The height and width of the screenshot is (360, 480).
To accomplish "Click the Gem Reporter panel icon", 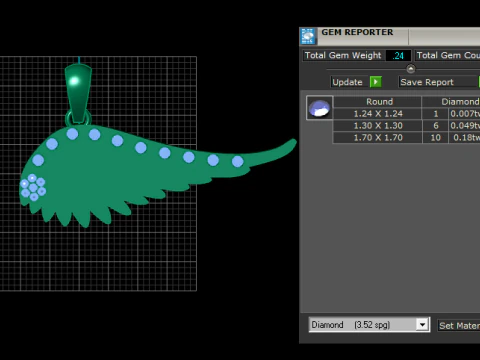I will pos(308,36).
